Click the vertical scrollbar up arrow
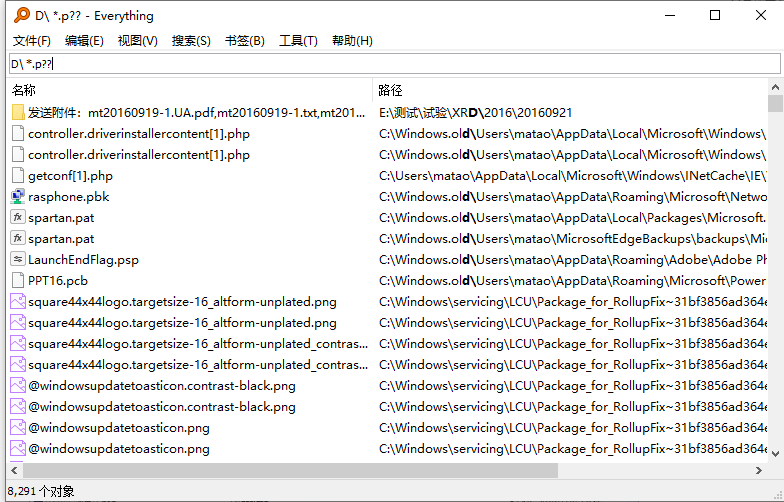Image resolution: width=784 pixels, height=502 pixels. tap(776, 87)
